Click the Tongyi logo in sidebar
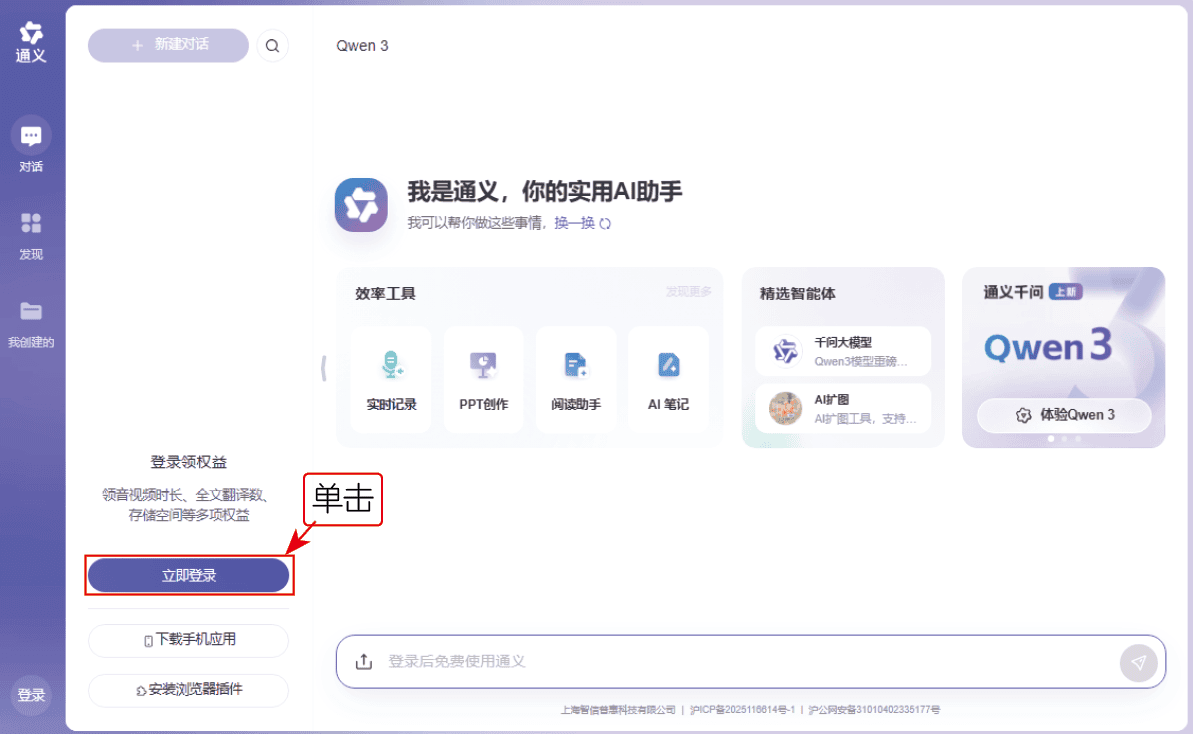The width and height of the screenshot is (1193, 734). (31, 42)
